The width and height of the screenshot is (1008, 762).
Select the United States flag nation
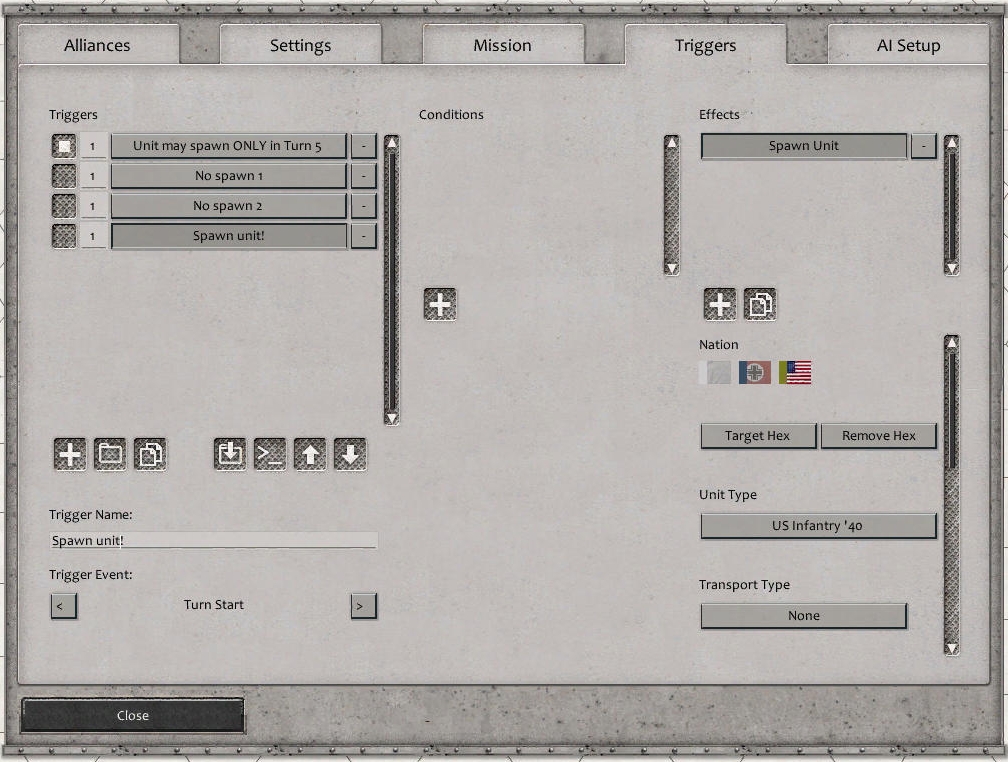pyautogui.click(x=795, y=372)
